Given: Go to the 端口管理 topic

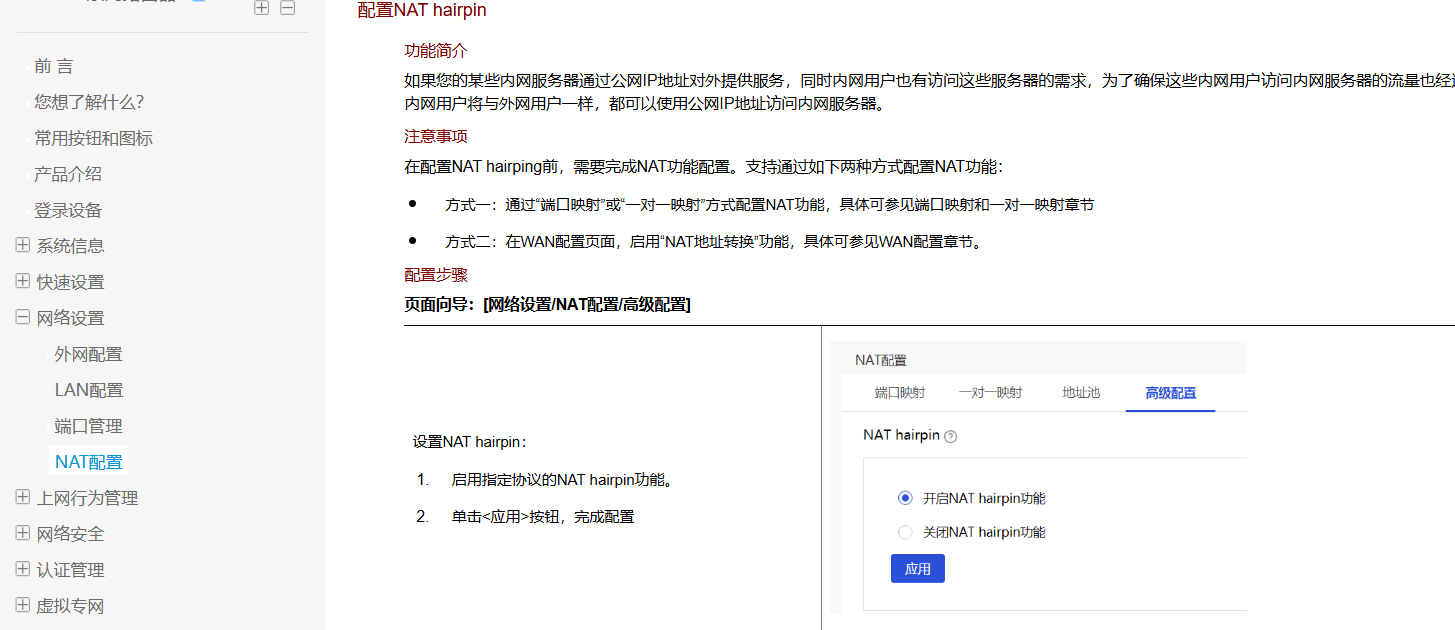Looking at the screenshot, I should 88,426.
